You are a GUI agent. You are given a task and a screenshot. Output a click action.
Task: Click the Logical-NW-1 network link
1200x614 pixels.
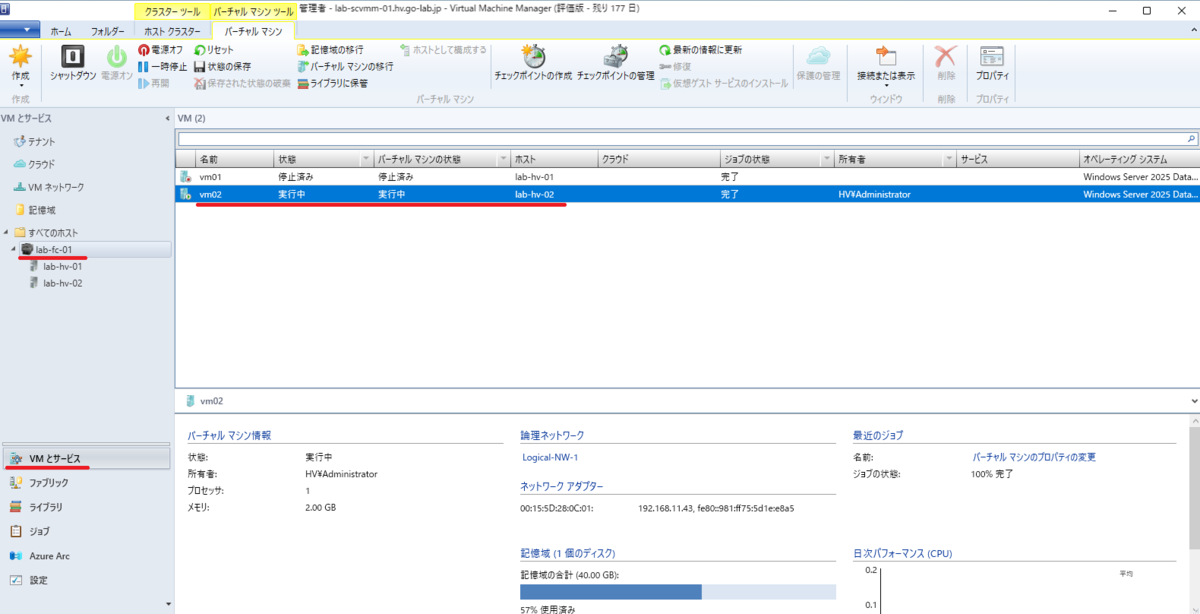click(x=550, y=457)
